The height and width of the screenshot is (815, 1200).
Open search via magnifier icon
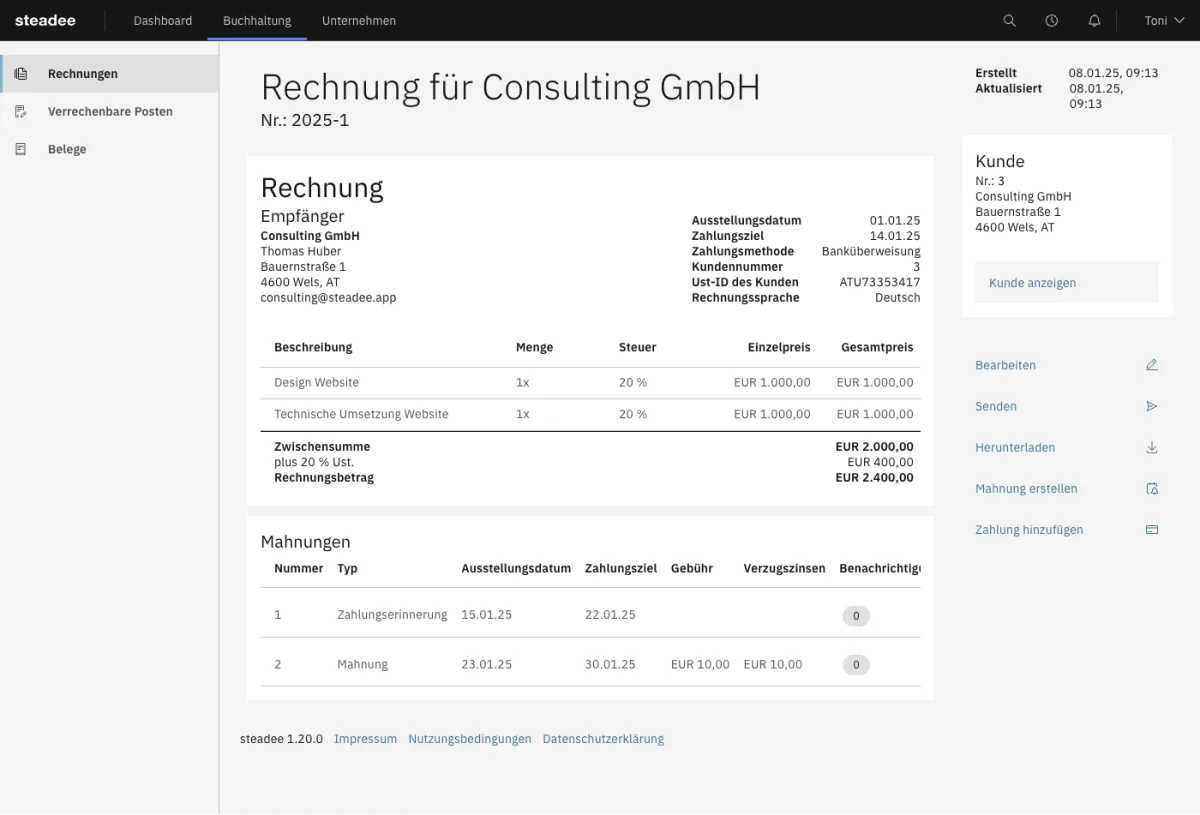[x=1009, y=21]
